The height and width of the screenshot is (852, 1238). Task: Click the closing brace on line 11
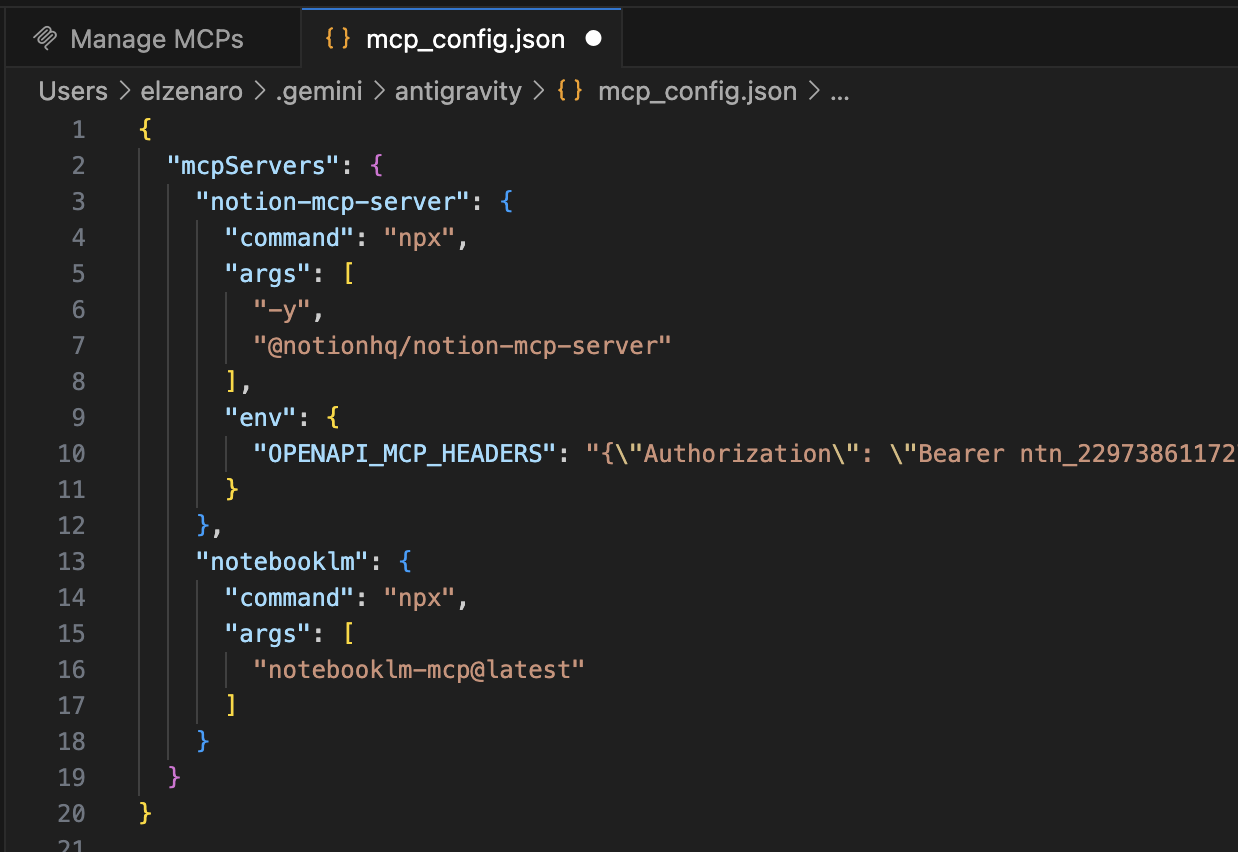click(x=232, y=490)
